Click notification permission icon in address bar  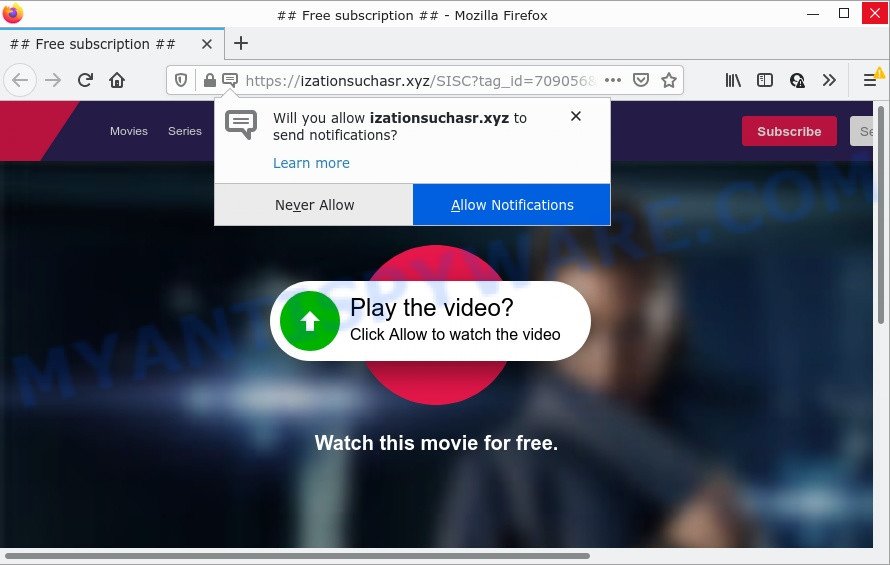pos(230,80)
